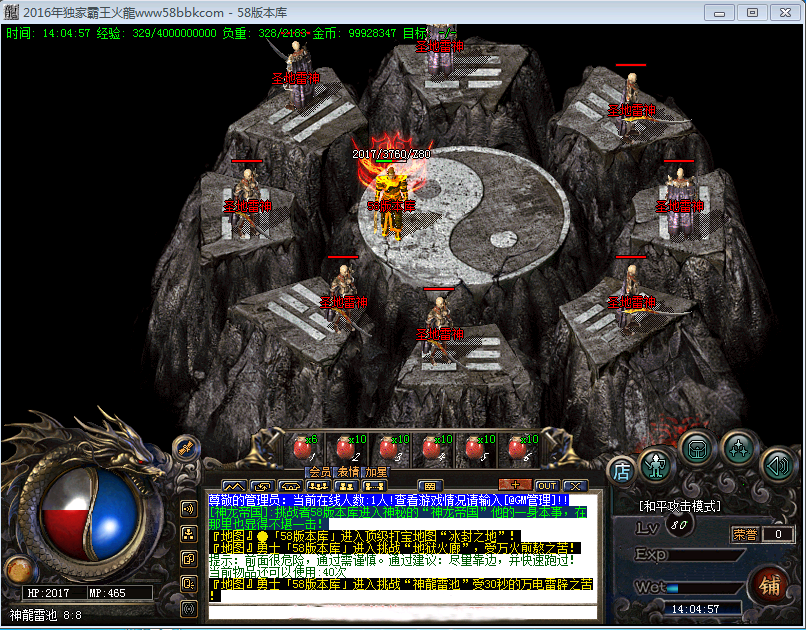The width and height of the screenshot is (806, 630).
Task: Minimize the game window
Action: coord(719,12)
